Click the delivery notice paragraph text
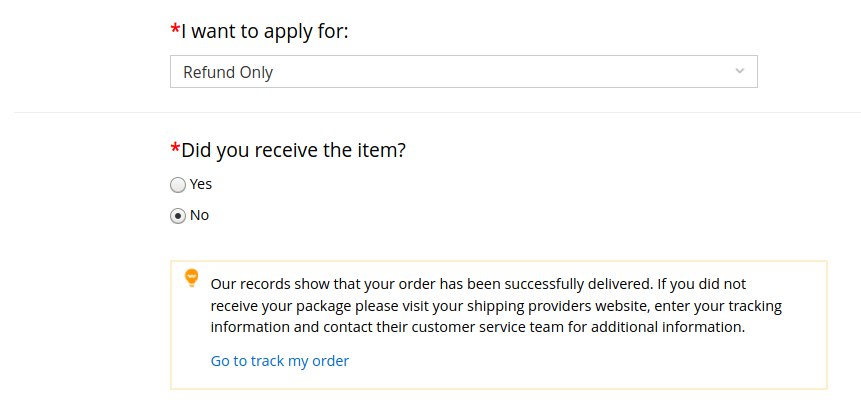 tap(496, 306)
